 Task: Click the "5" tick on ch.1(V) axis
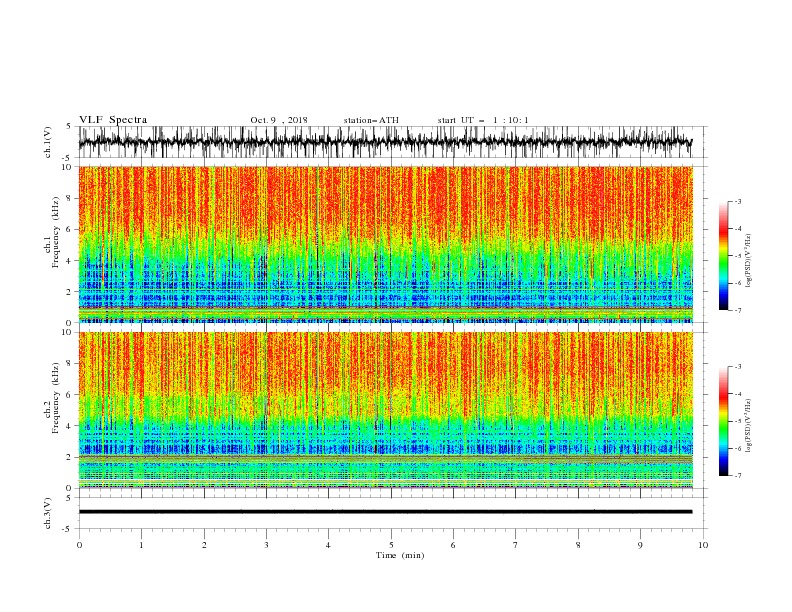tap(69, 127)
